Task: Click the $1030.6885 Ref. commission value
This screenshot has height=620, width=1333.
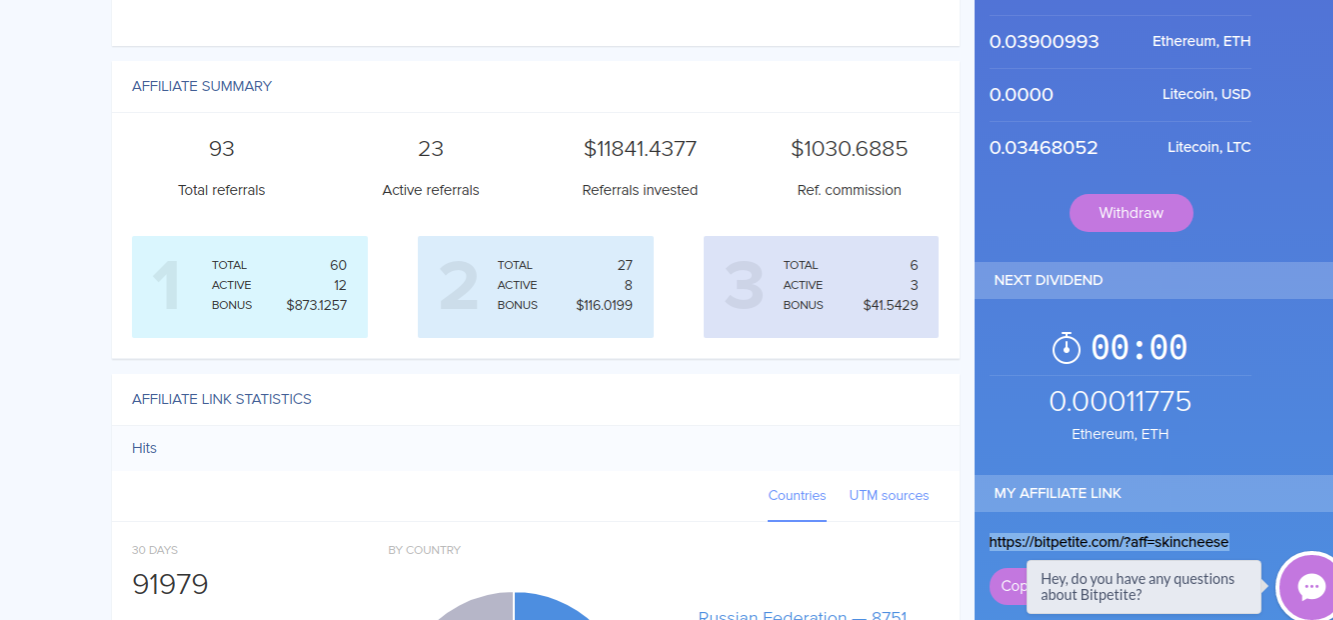Action: pyautogui.click(x=849, y=149)
